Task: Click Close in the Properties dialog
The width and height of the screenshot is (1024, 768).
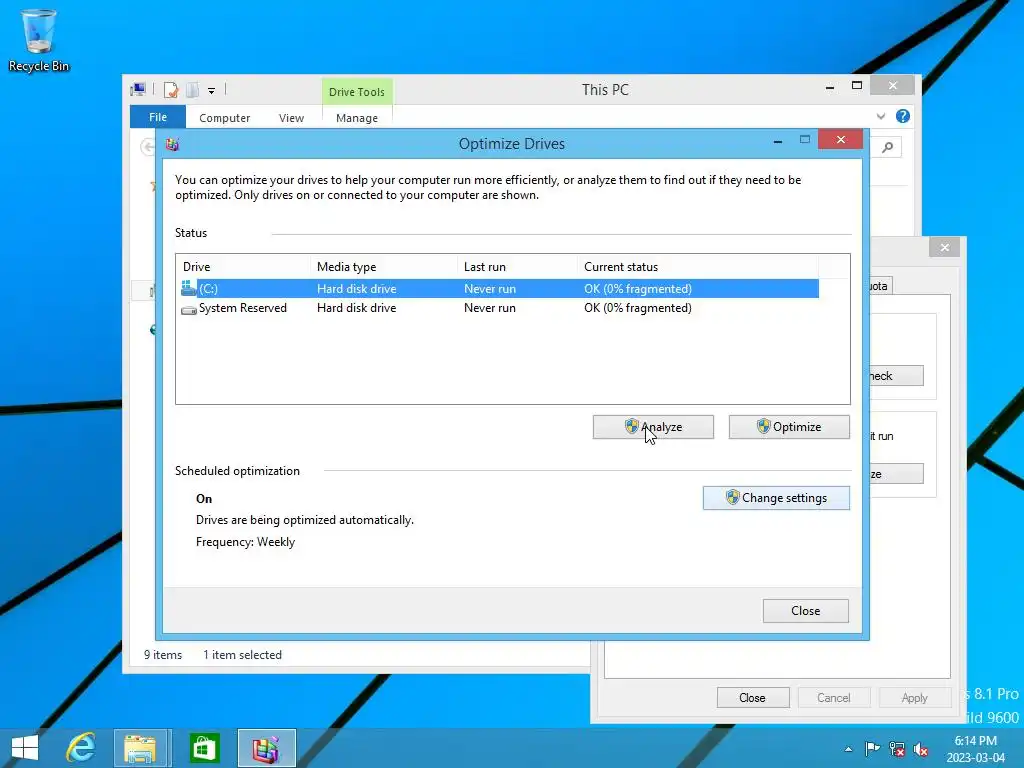Action: point(752,697)
